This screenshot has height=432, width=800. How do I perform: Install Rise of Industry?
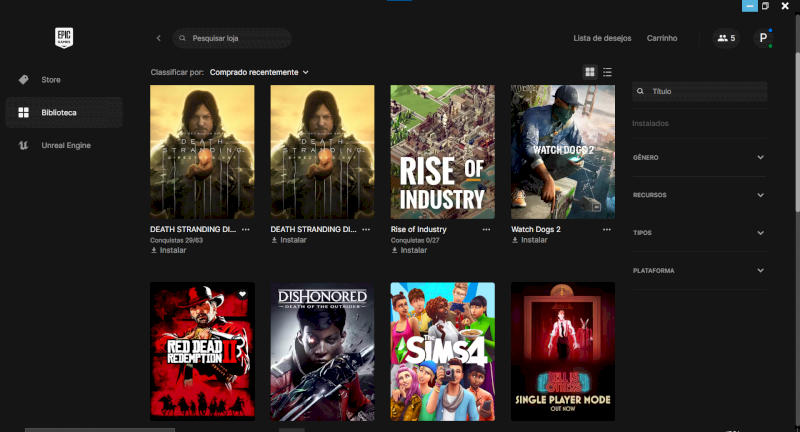[x=409, y=250]
